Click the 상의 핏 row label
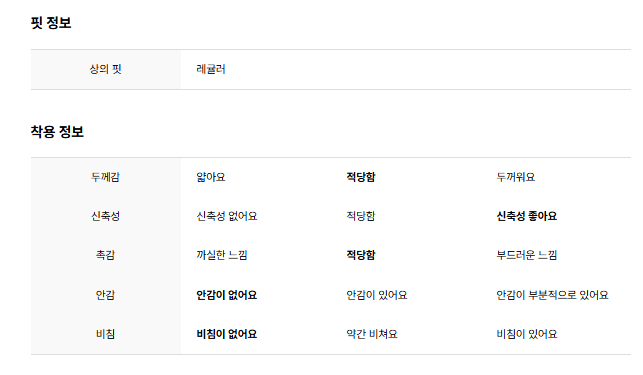 (x=105, y=69)
